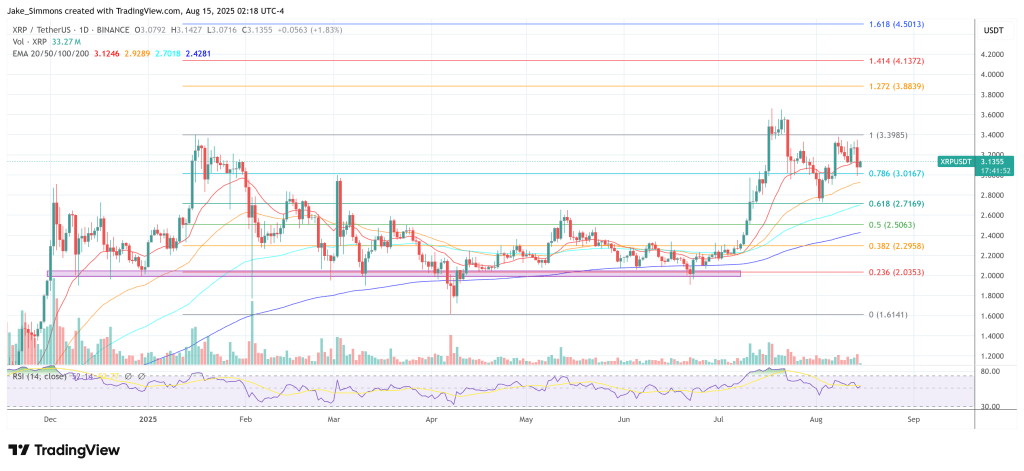Click the XRPUSDT price tag on axis
Image resolution: width=1024 pixels, height=471 pixels.
click(x=976, y=164)
